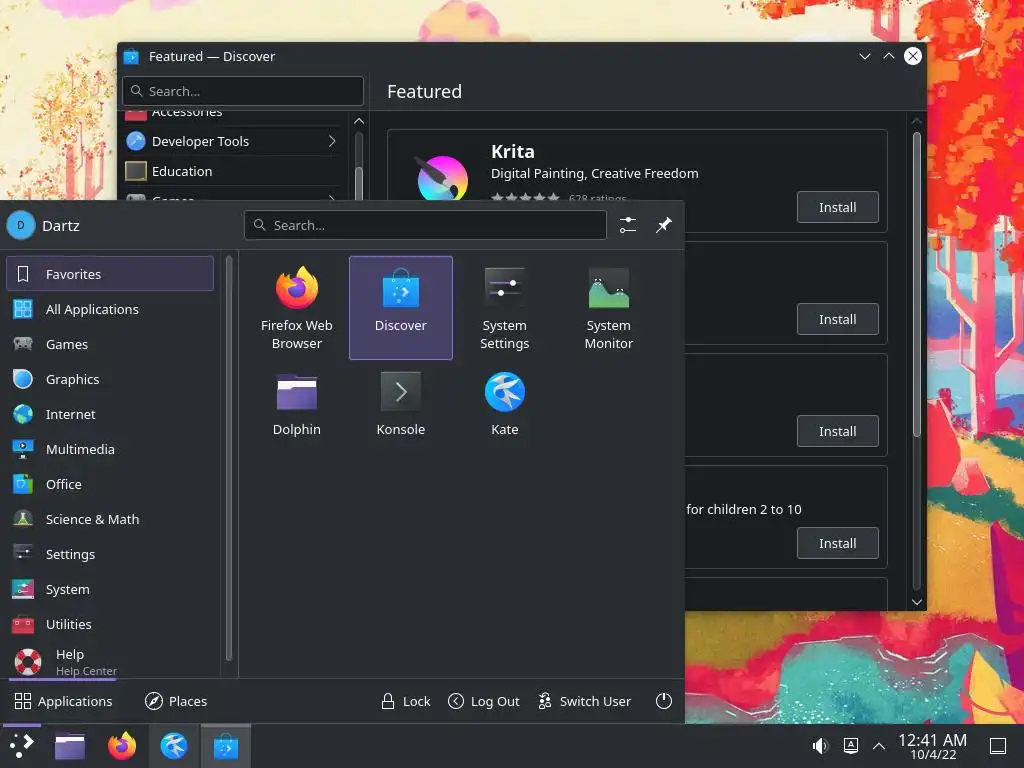Viewport: 1024px width, 768px height.
Task: Open Settings category in launcher
Action: pyautogui.click(x=110, y=554)
